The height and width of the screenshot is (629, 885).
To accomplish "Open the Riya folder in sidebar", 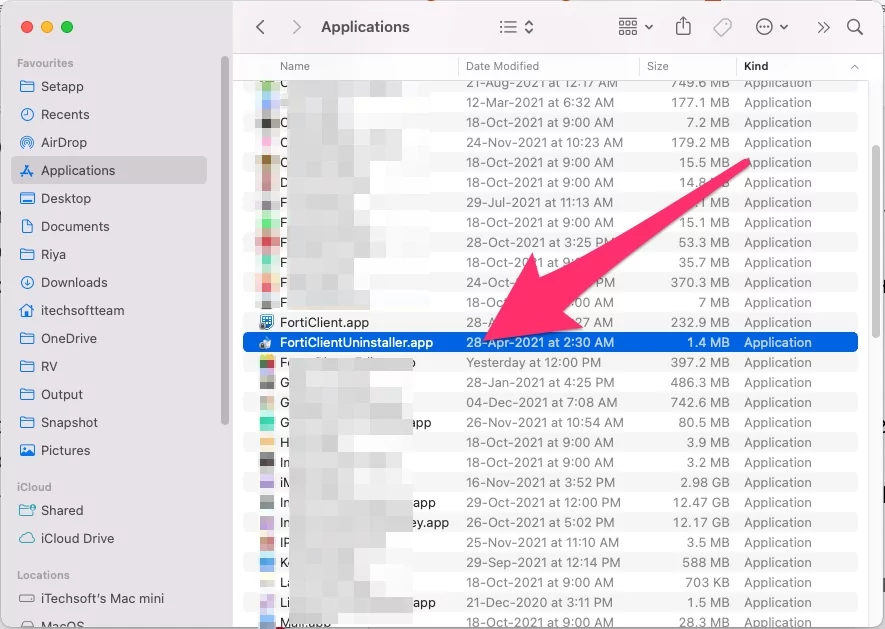I will coord(109,255).
